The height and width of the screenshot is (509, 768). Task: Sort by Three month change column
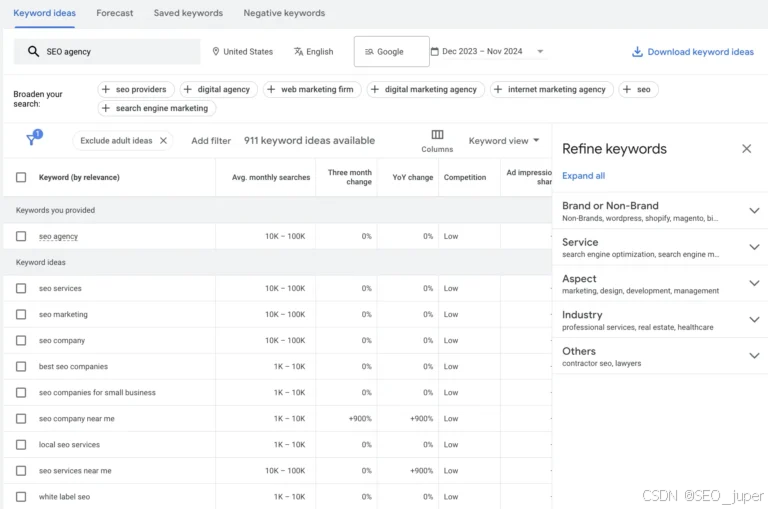(350, 177)
